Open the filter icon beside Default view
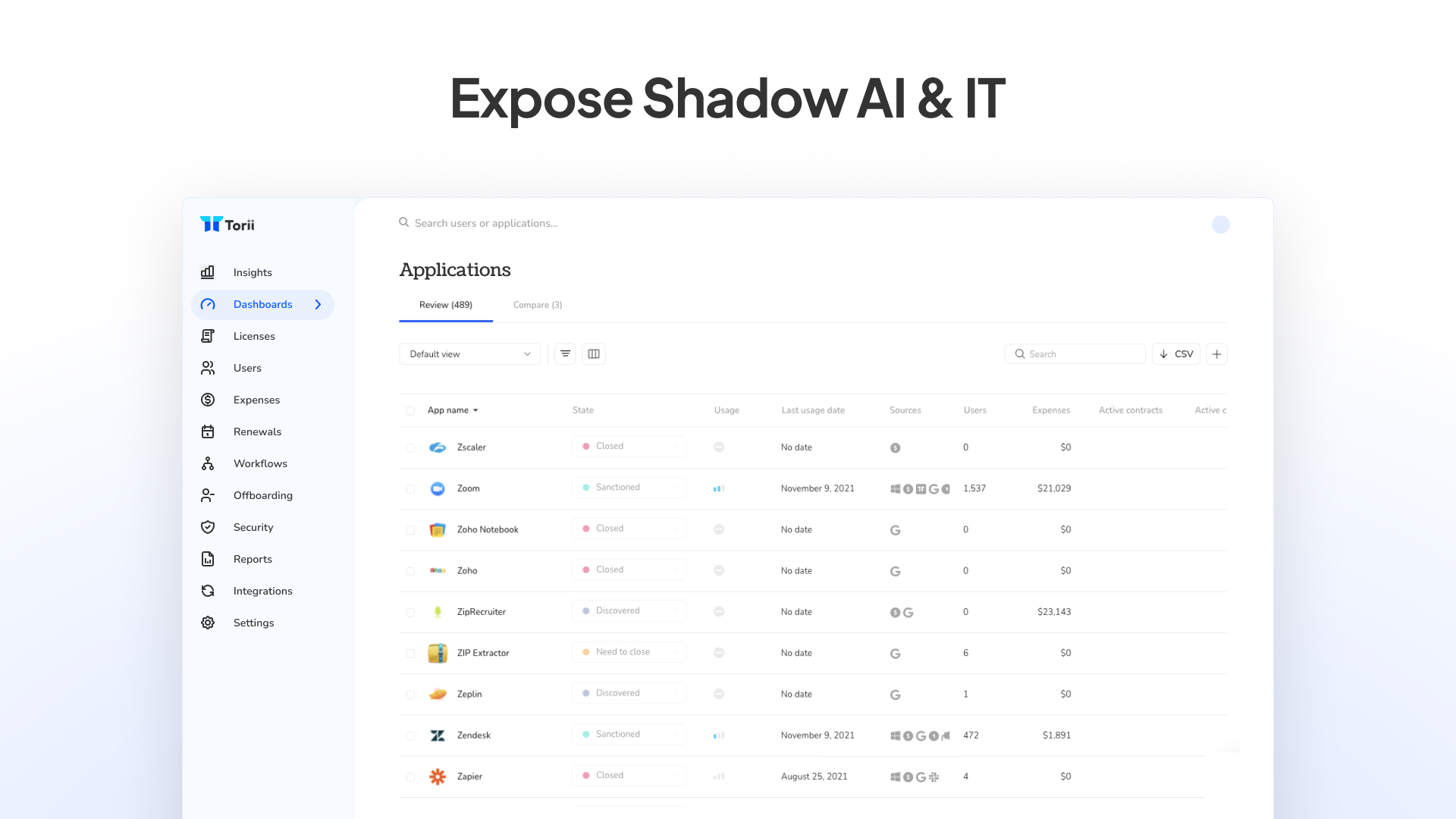The image size is (1456, 819). [565, 354]
